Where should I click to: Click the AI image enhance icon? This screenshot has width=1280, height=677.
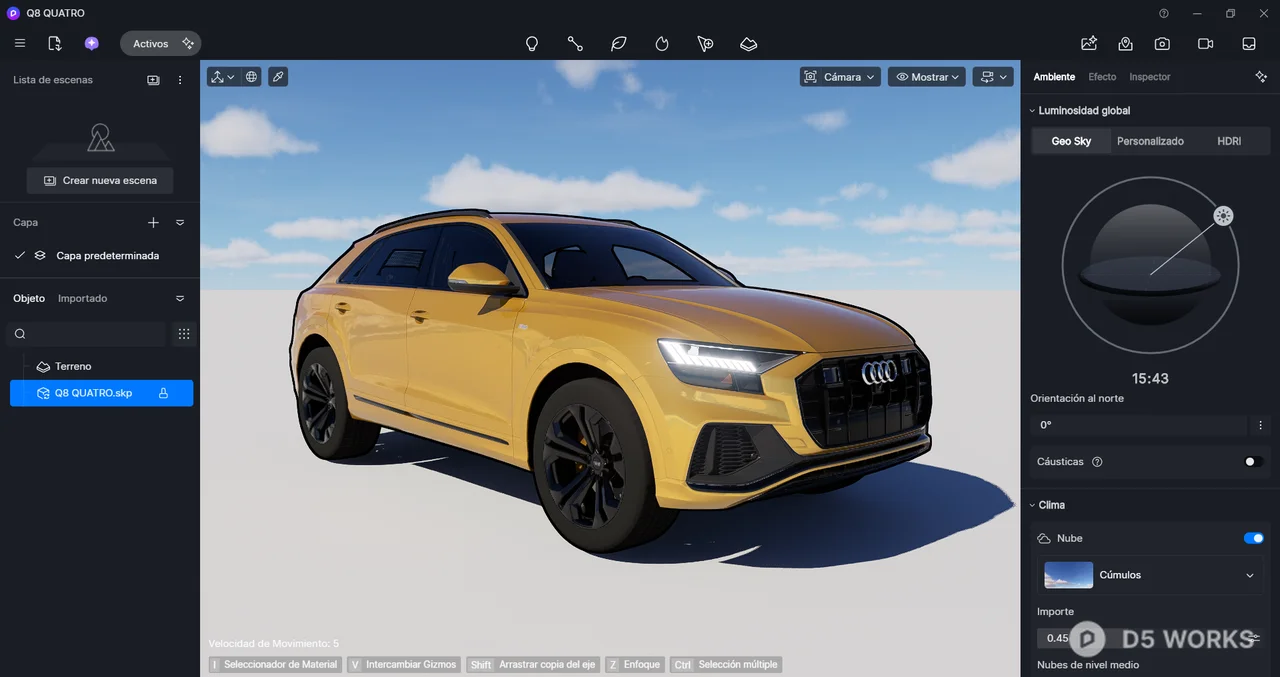coord(1089,44)
